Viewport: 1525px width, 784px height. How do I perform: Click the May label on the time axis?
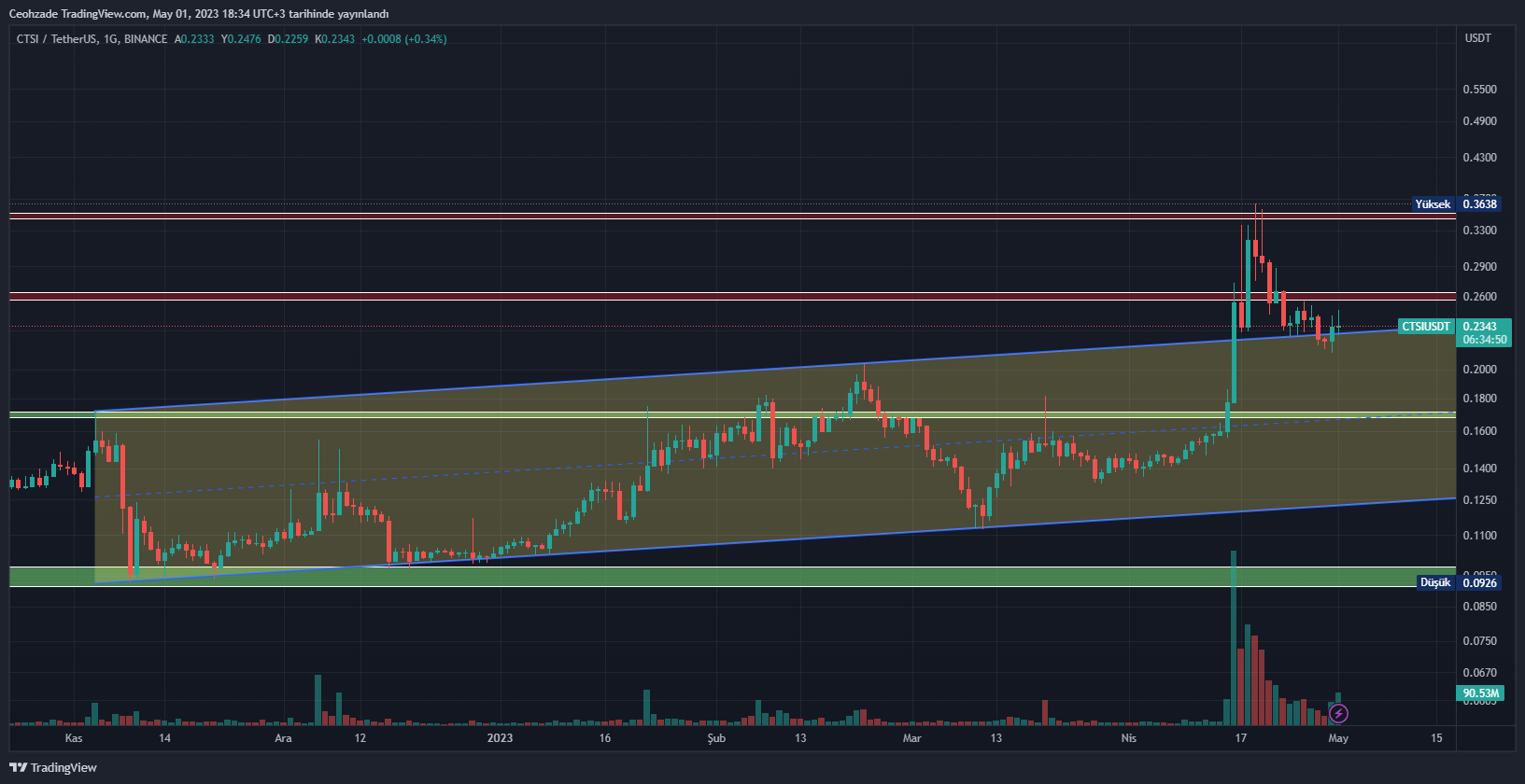[1338, 738]
